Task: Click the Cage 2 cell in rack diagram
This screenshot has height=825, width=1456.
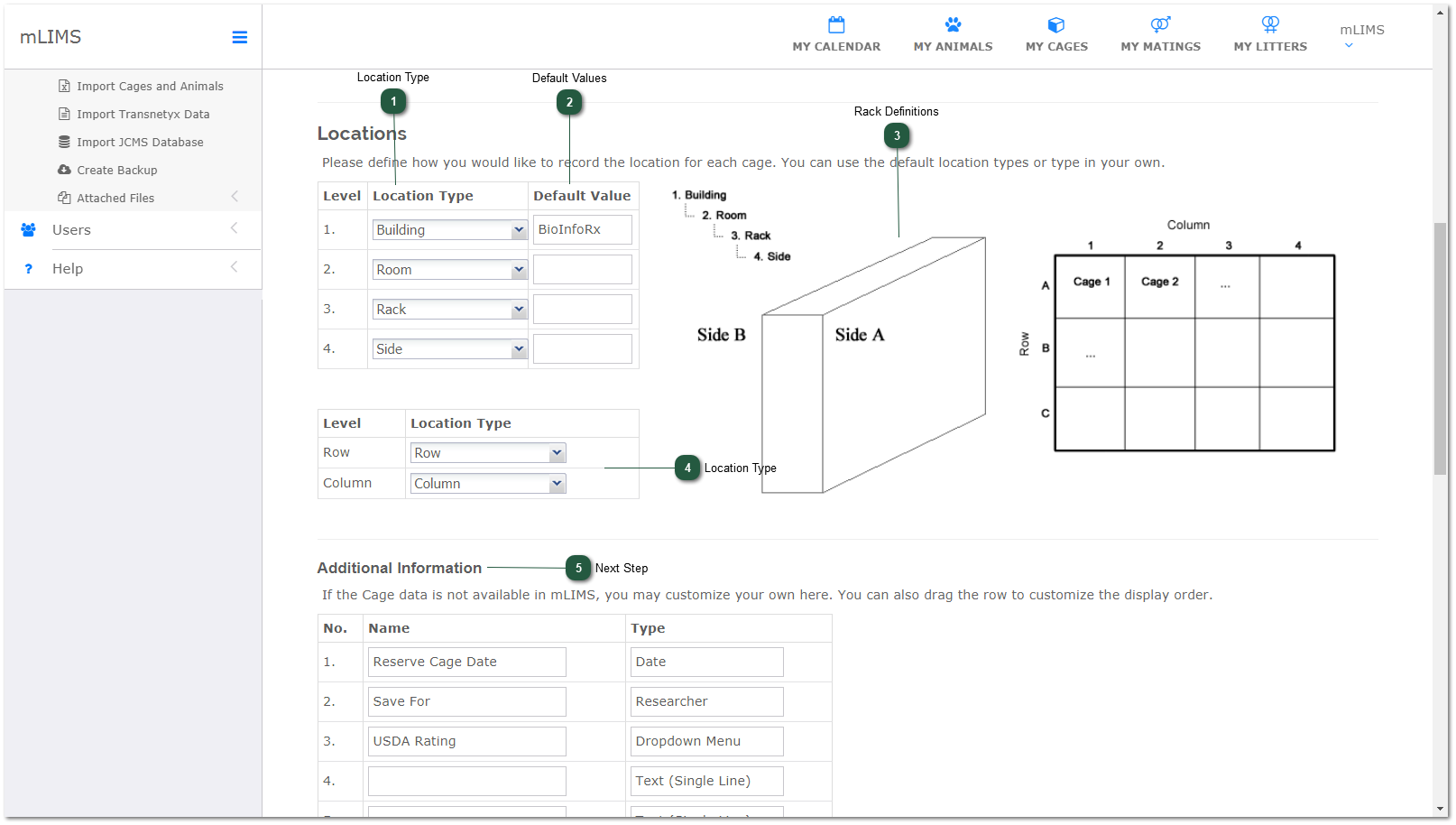Action: coord(1160,287)
